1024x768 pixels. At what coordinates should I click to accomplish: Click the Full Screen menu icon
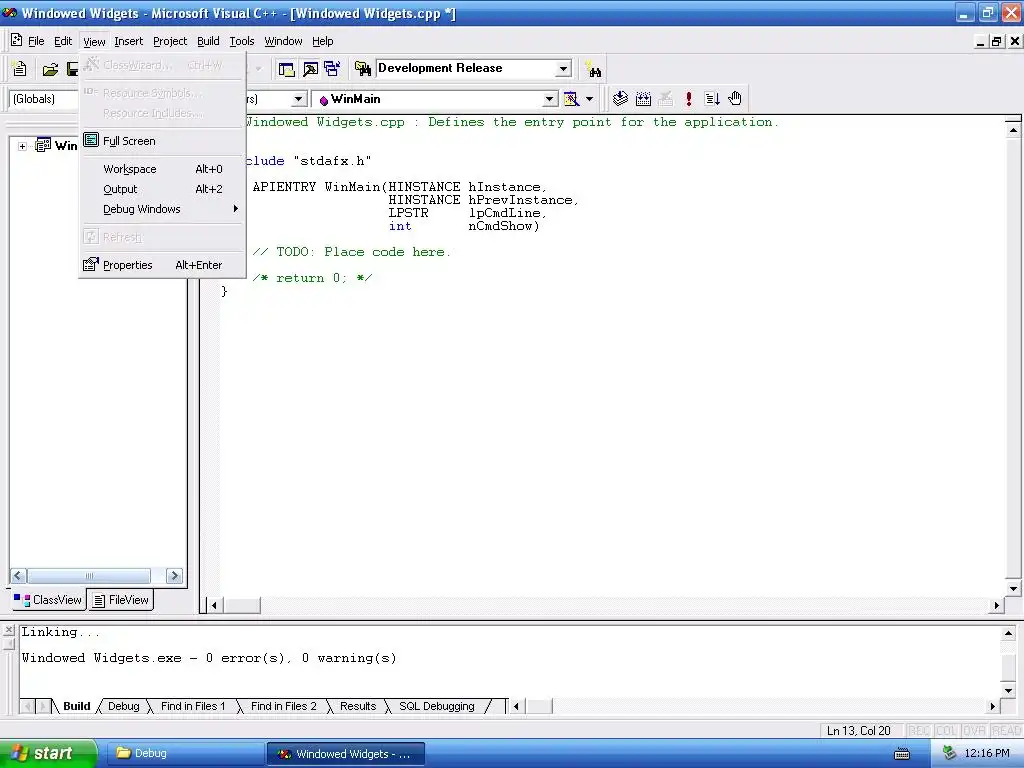point(91,140)
